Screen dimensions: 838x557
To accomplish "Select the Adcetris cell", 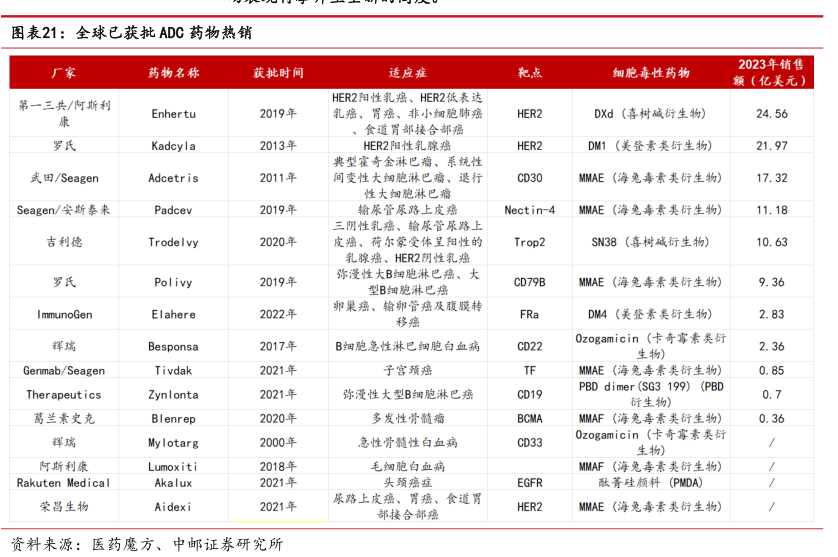I will (173, 178).
